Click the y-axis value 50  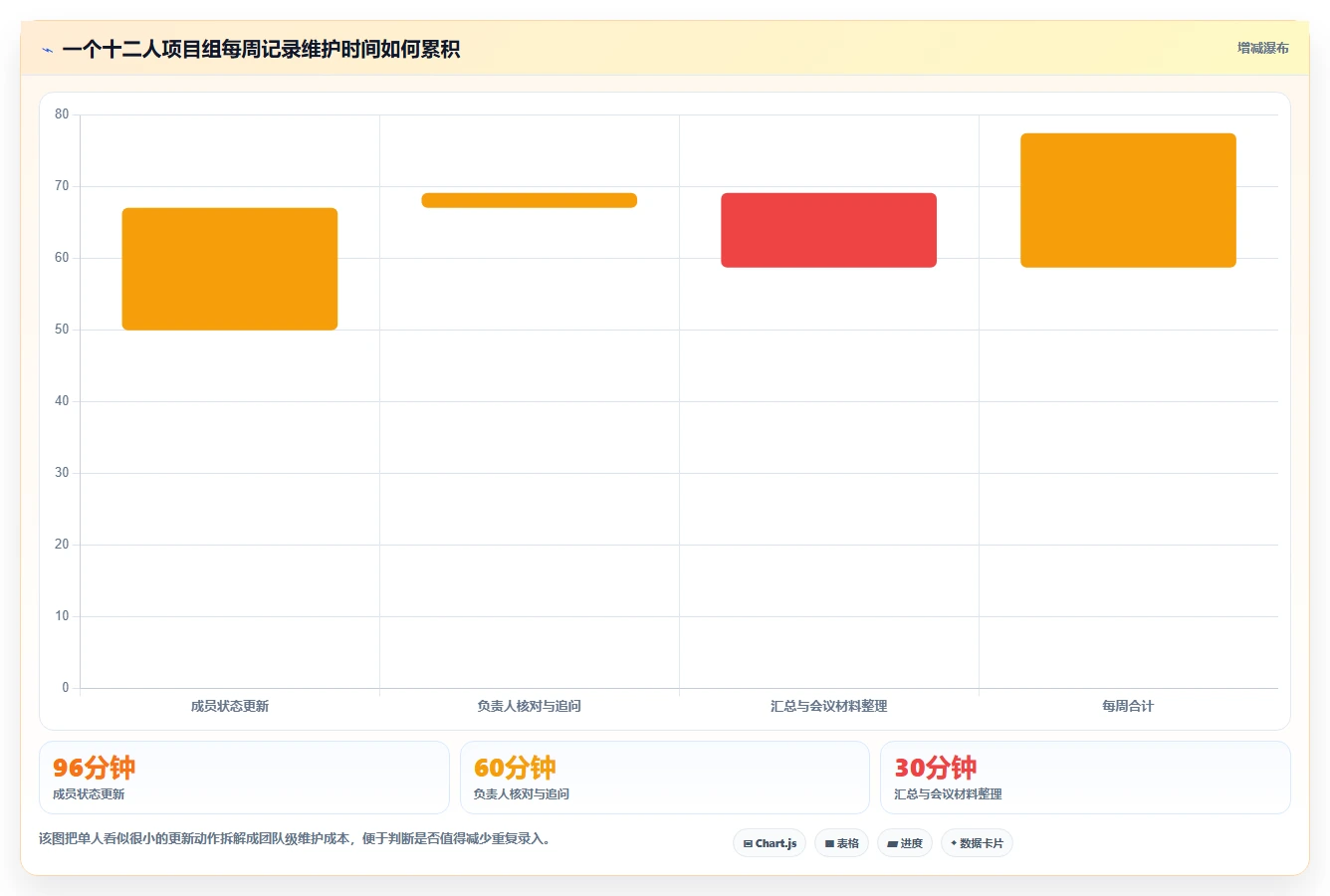(x=62, y=330)
